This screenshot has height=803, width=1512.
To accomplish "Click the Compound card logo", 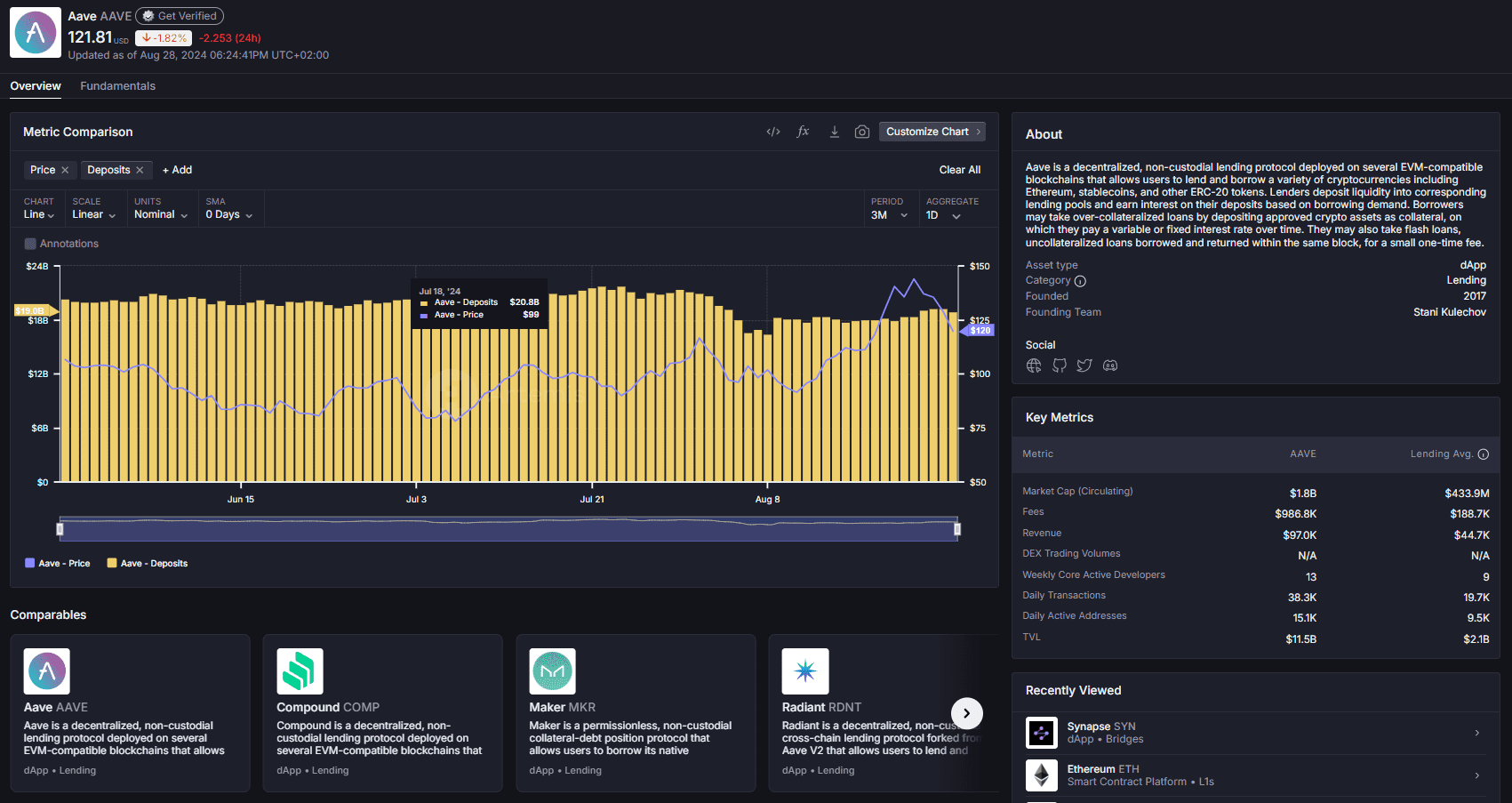I will [300, 671].
